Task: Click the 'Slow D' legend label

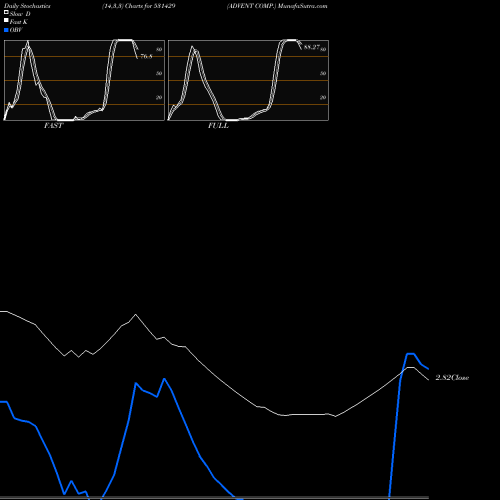Action: click(20, 14)
